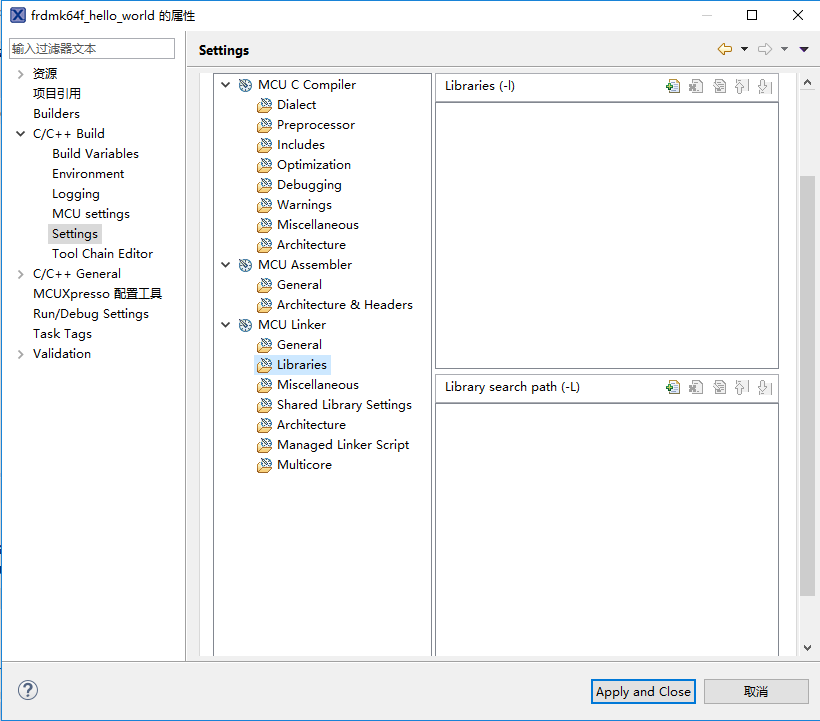
Task: Click Add icon in Libraries (-l) toolbar
Action: (673, 86)
